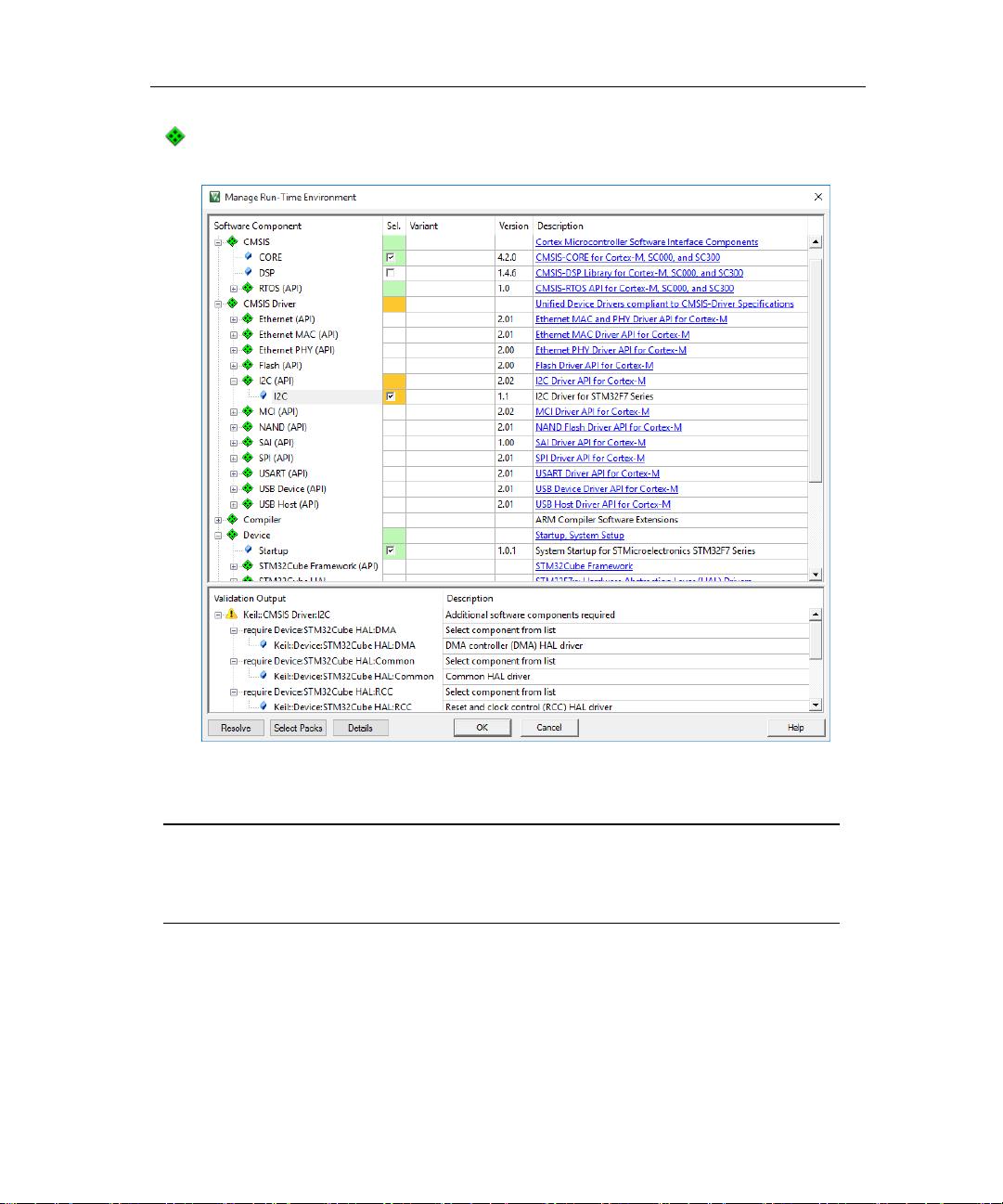Viewport: 1003px width, 1204px height.
Task: Click the Flash (API) component icon
Action: pos(246,365)
